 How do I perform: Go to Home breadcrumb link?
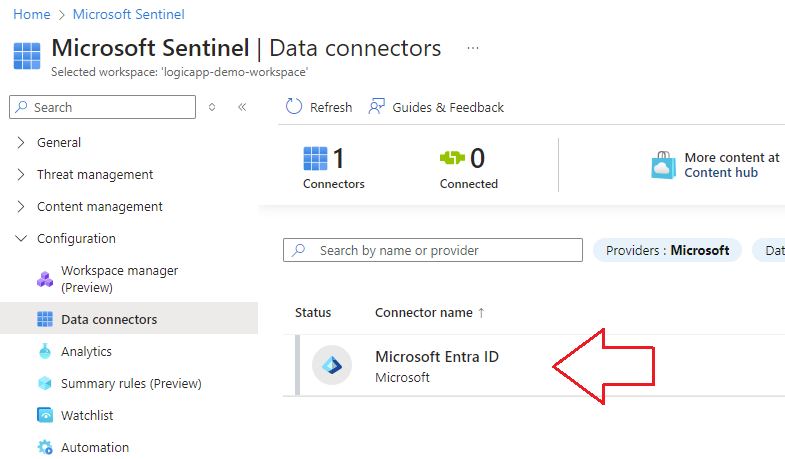tap(31, 15)
